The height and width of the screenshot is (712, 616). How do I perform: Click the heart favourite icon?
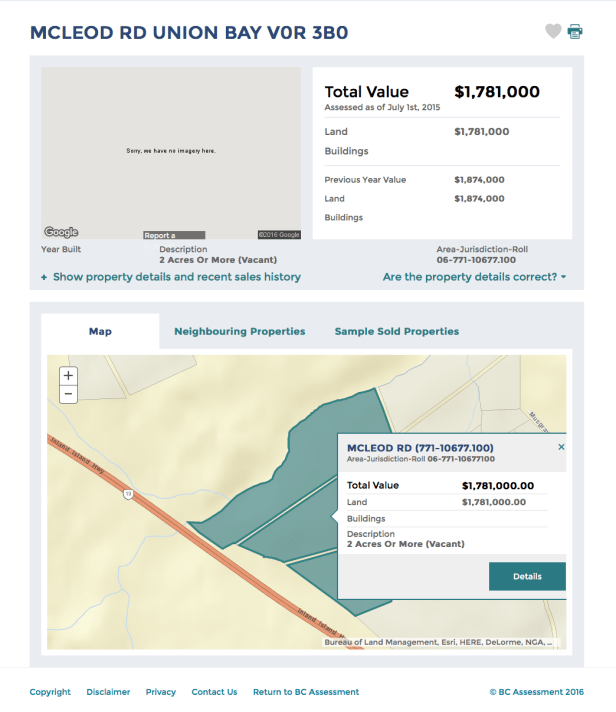553,31
